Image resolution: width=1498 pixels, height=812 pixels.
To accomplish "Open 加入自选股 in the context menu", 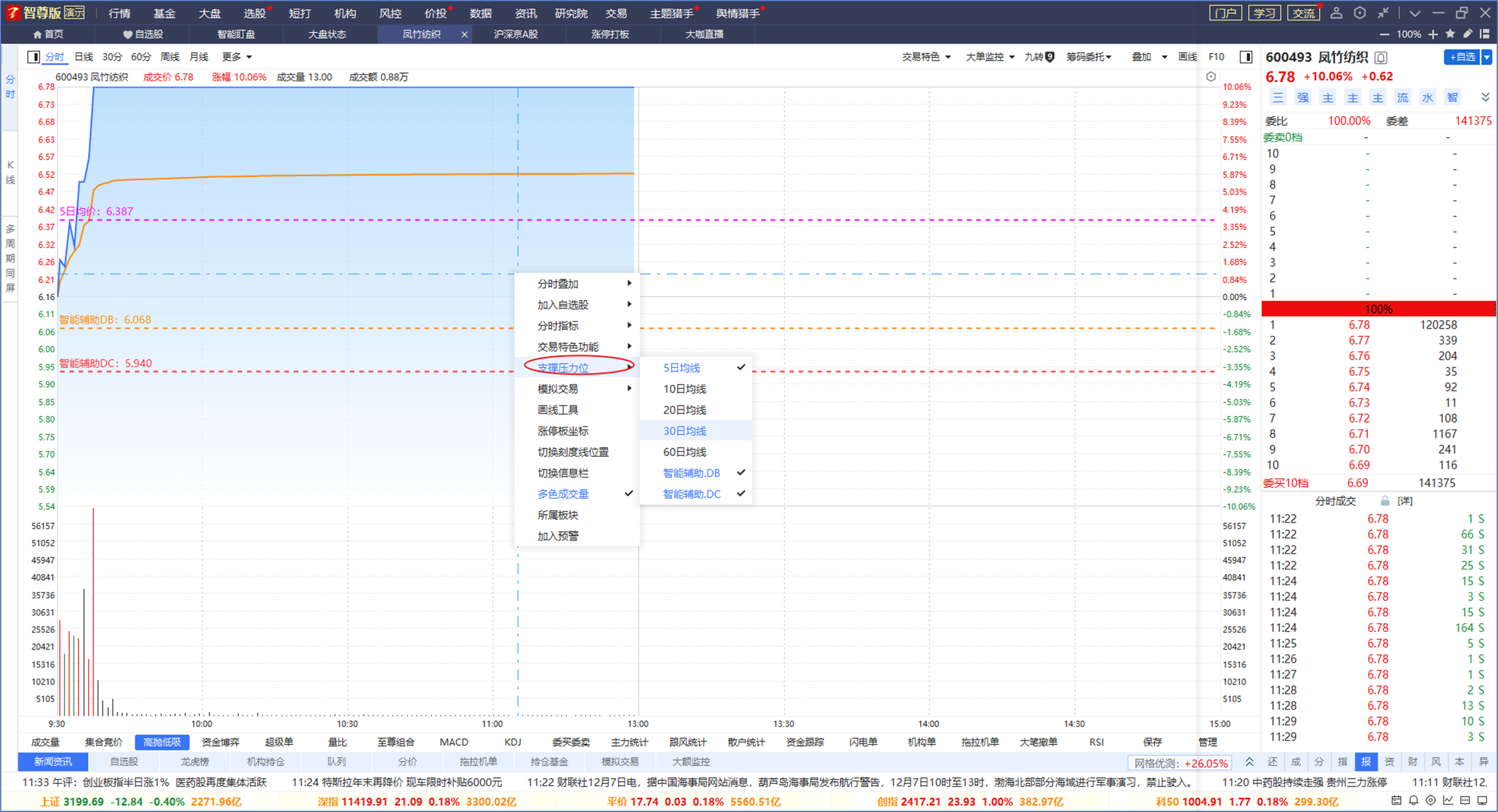I will point(577,305).
